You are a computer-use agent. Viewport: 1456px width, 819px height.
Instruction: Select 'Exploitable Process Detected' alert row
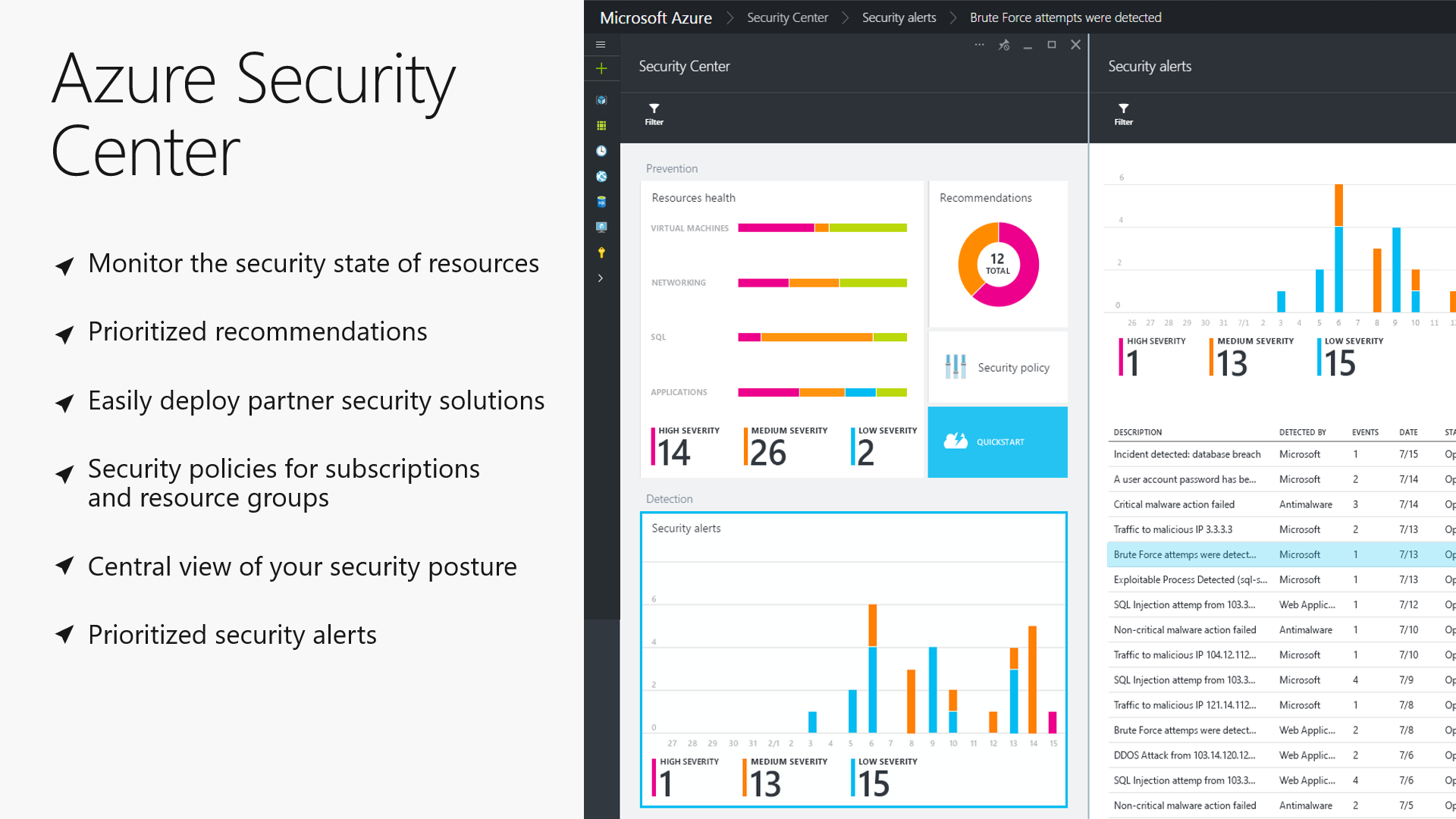[1282, 579]
